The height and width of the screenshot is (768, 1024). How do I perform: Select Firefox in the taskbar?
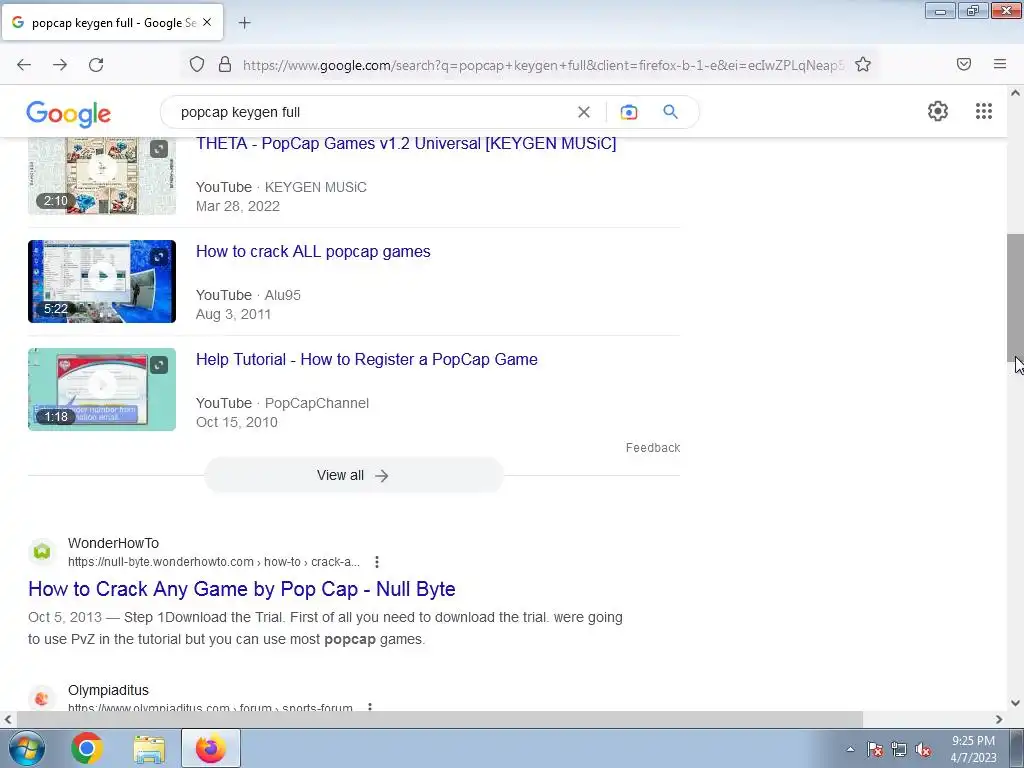point(210,748)
